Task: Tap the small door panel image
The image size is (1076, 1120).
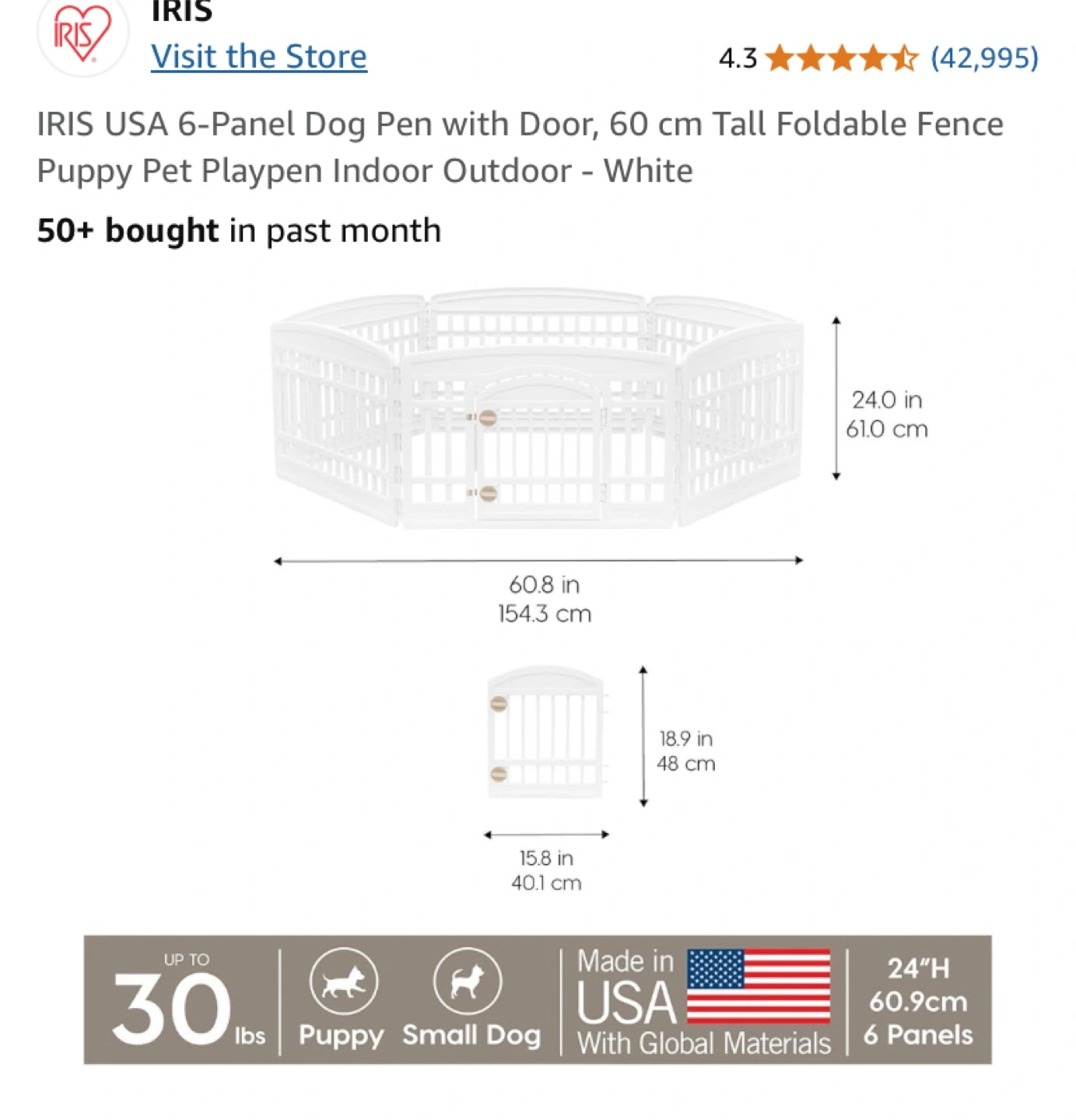Action: tap(546, 732)
